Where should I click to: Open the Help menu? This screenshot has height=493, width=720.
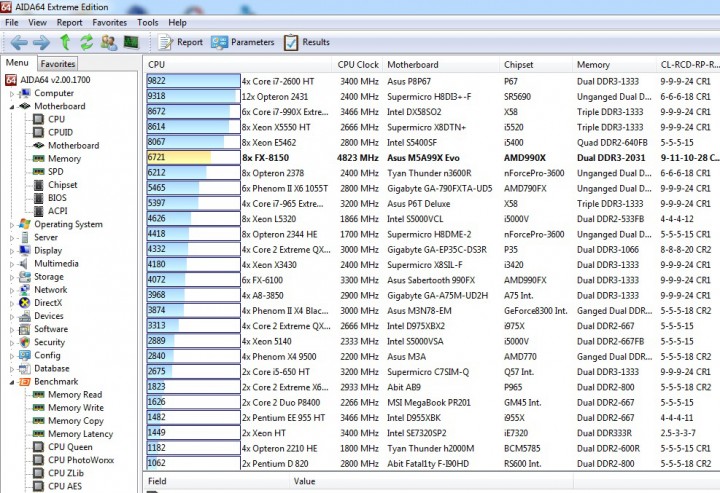click(x=177, y=22)
